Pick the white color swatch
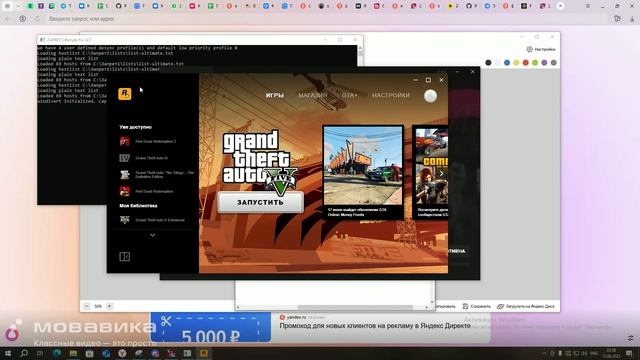This screenshot has height=360, width=640. (498, 62)
